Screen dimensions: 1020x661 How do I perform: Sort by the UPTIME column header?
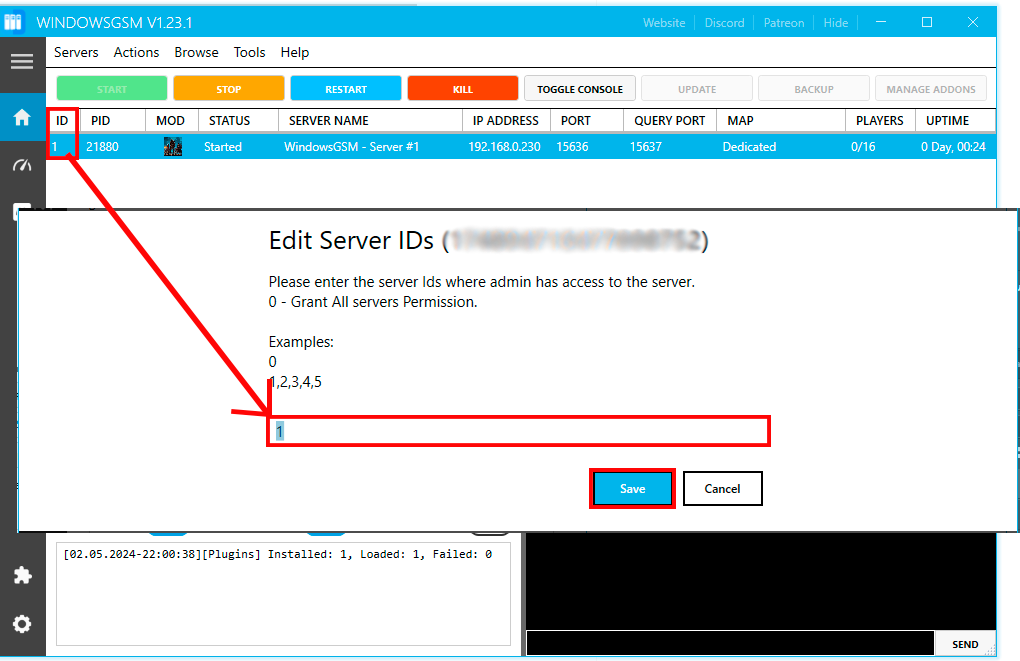956,120
